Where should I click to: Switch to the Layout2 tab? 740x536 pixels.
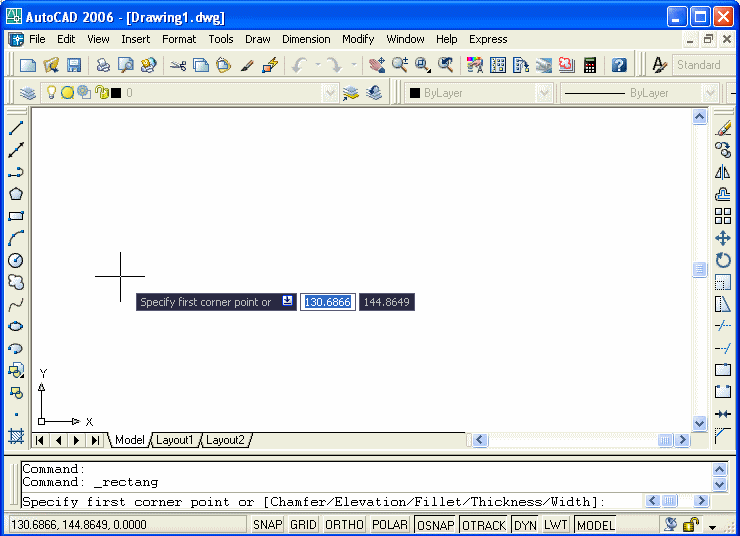coord(226,440)
